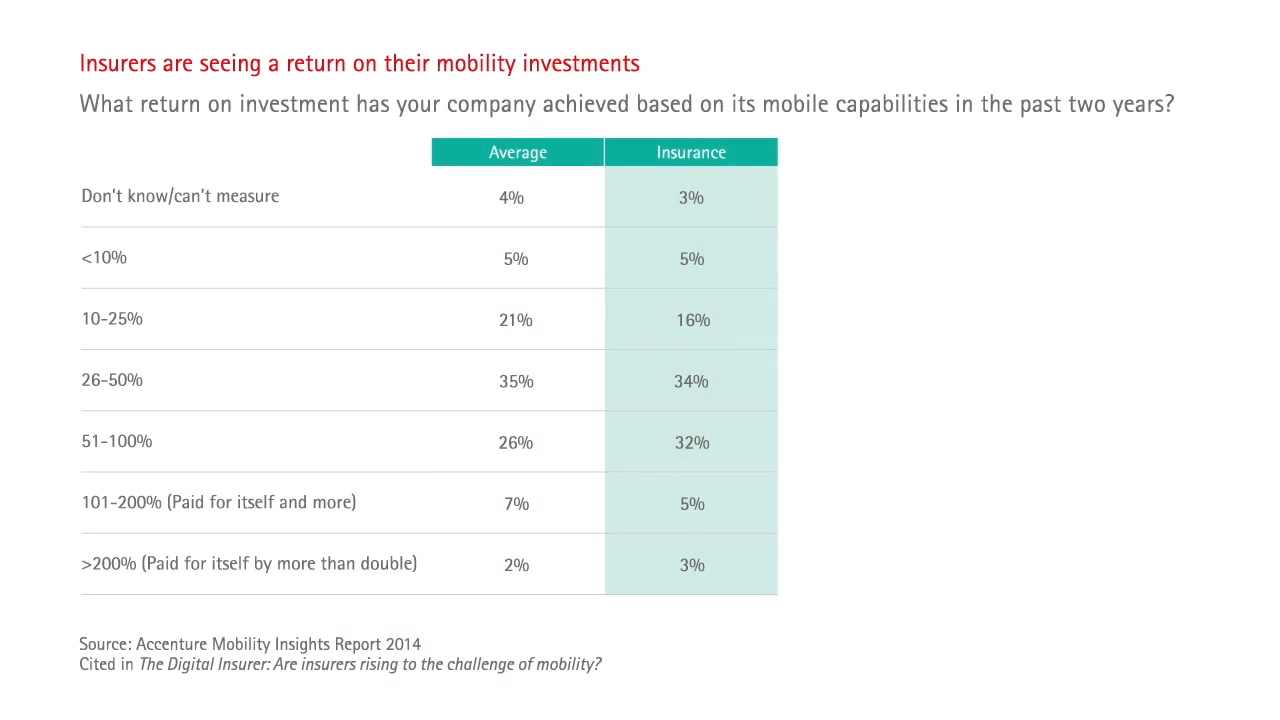Click the Average value 7% cell
Image resolution: width=1280 pixels, height=720 pixels.
click(516, 504)
